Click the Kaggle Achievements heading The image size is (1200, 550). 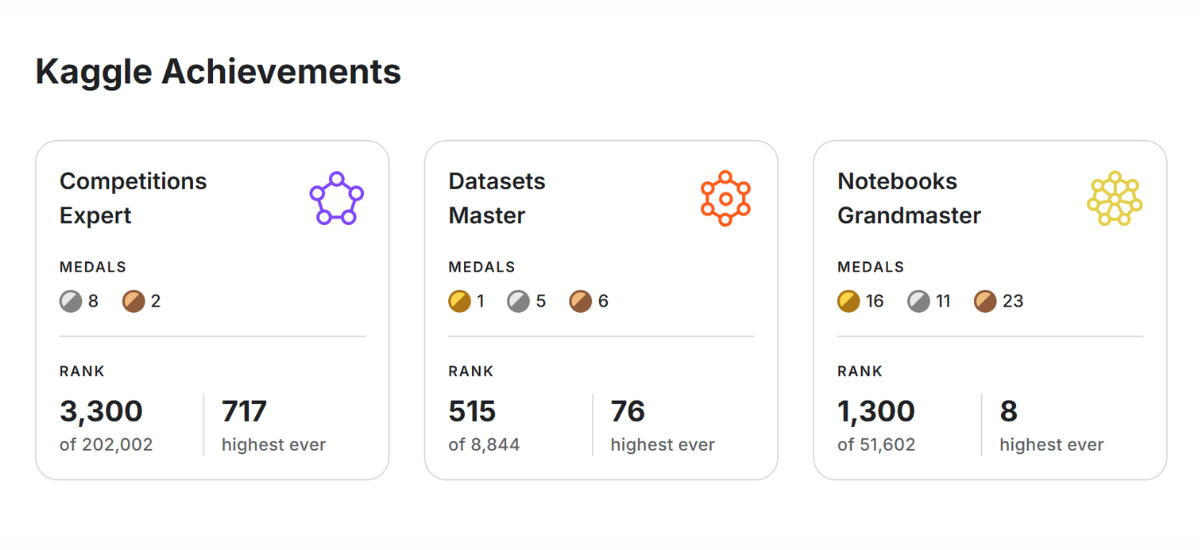pyautogui.click(x=218, y=72)
